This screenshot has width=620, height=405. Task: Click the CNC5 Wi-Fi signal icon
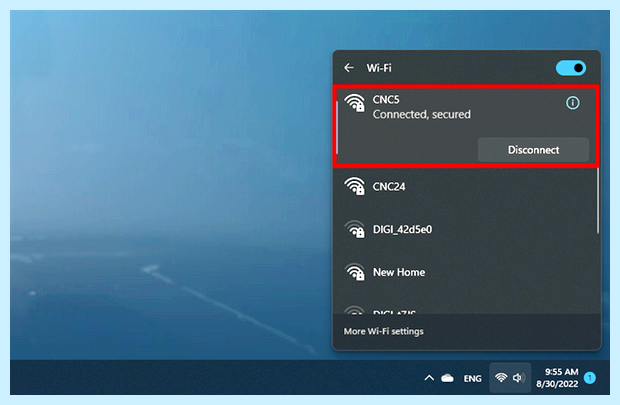355,103
